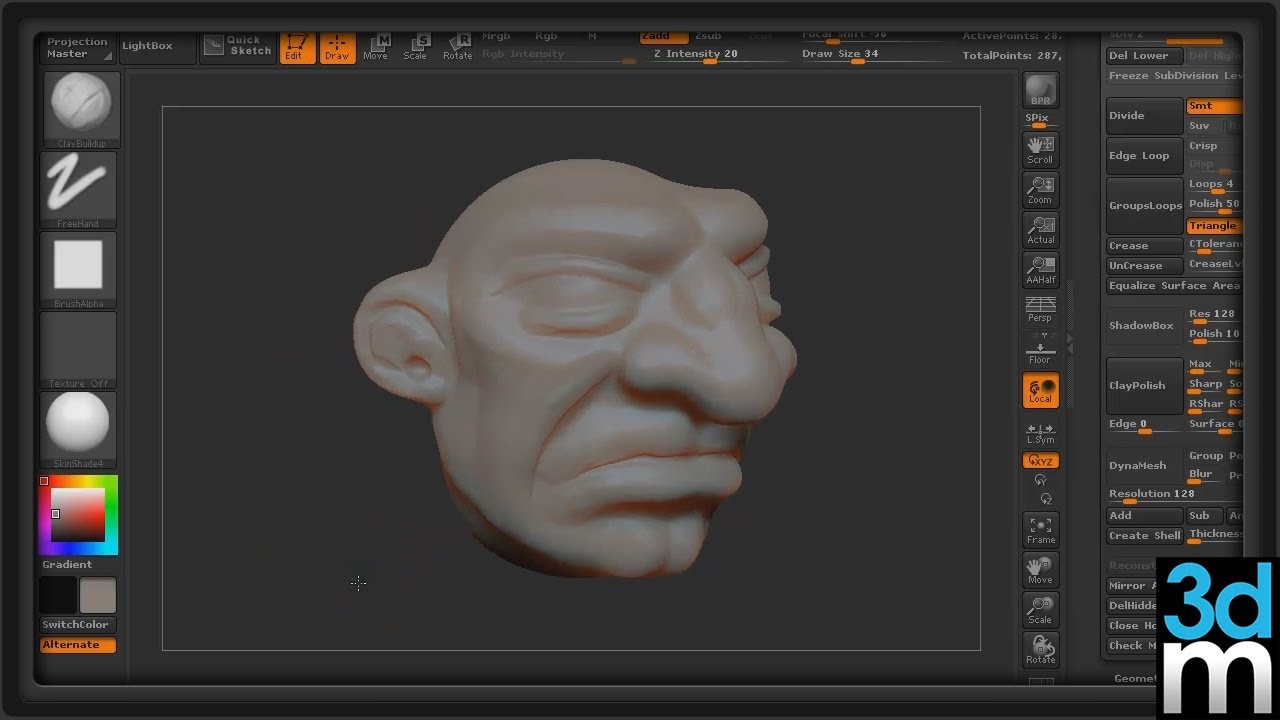Click the UnCrease button
Screen dimensions: 1280x720
[x=1144, y=266]
